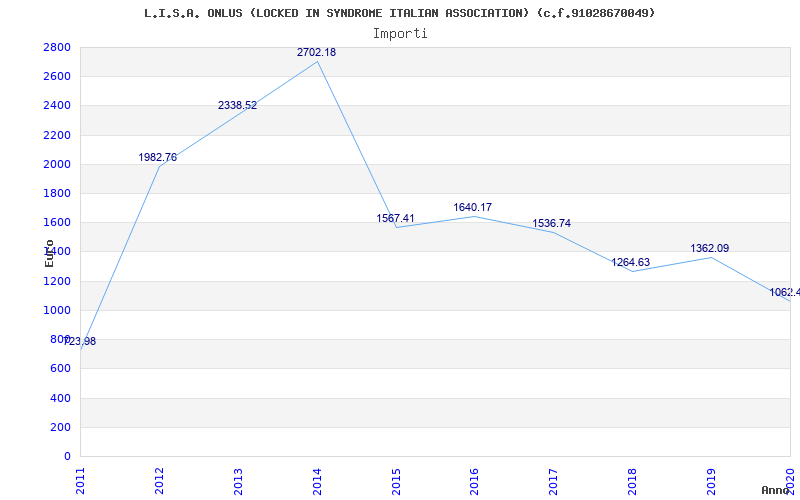Click the y-axis value 2600
This screenshot has height=500, width=800.
click(x=57, y=77)
